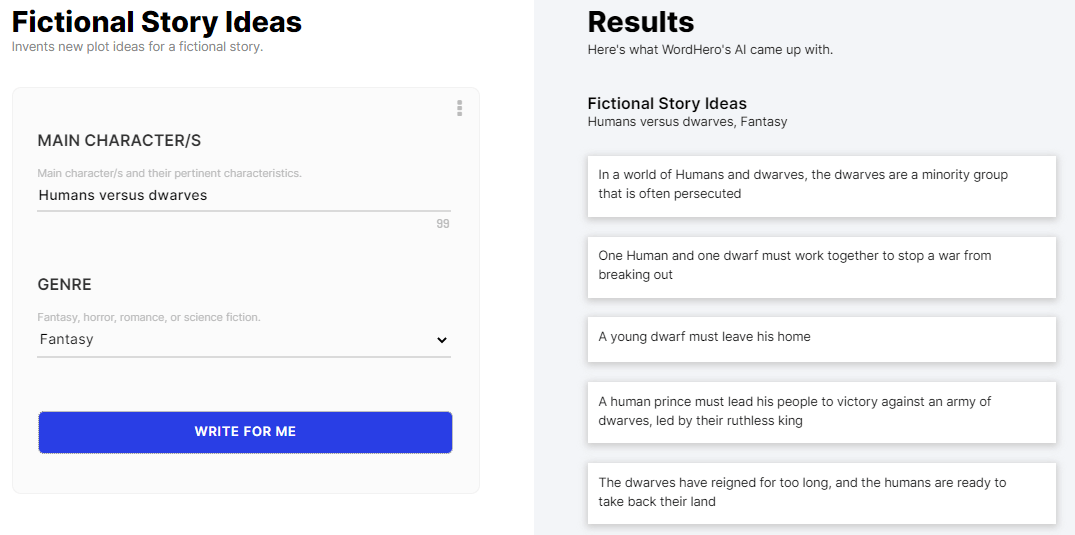Click the WRITE FOR ME button
This screenshot has height=535, width=1075.
pyautogui.click(x=245, y=432)
